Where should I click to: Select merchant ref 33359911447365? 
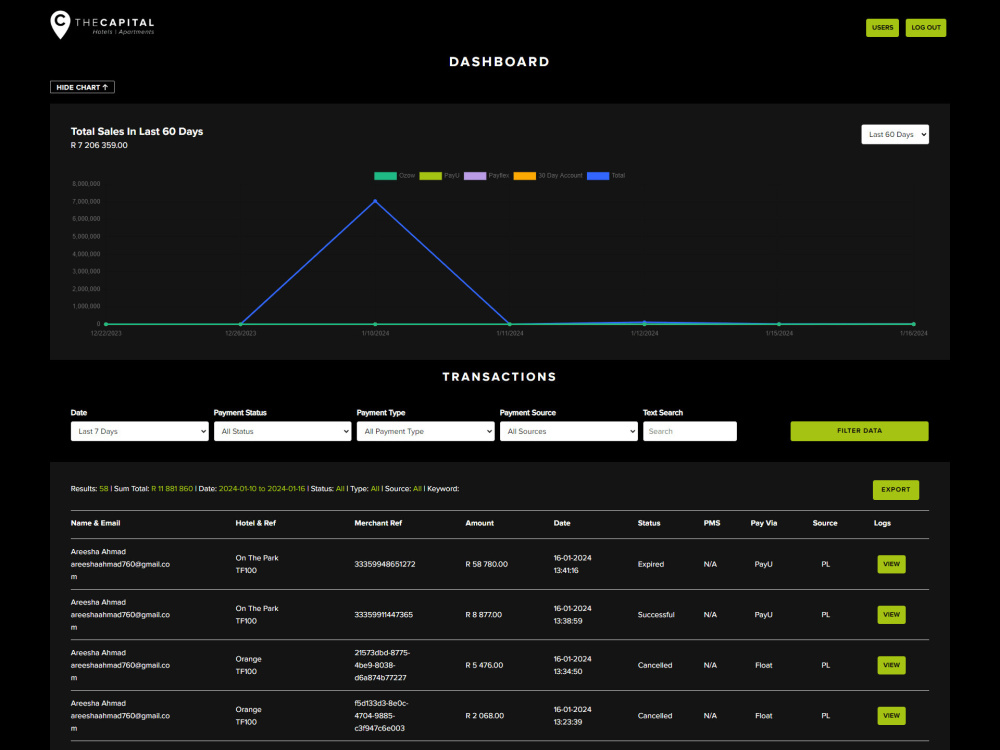383,615
